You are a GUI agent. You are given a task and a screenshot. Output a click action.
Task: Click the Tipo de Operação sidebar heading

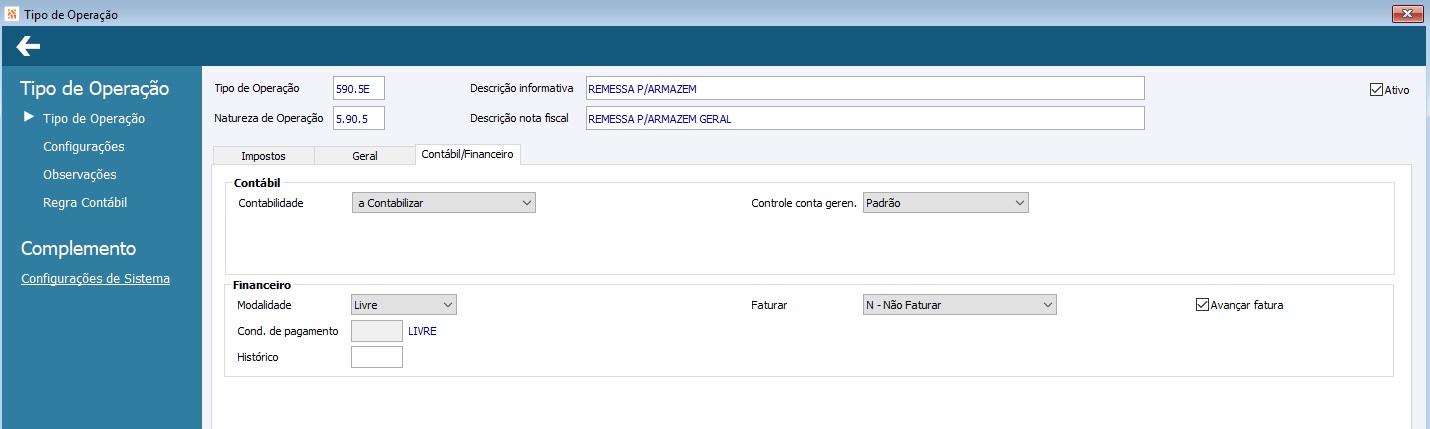pos(95,88)
